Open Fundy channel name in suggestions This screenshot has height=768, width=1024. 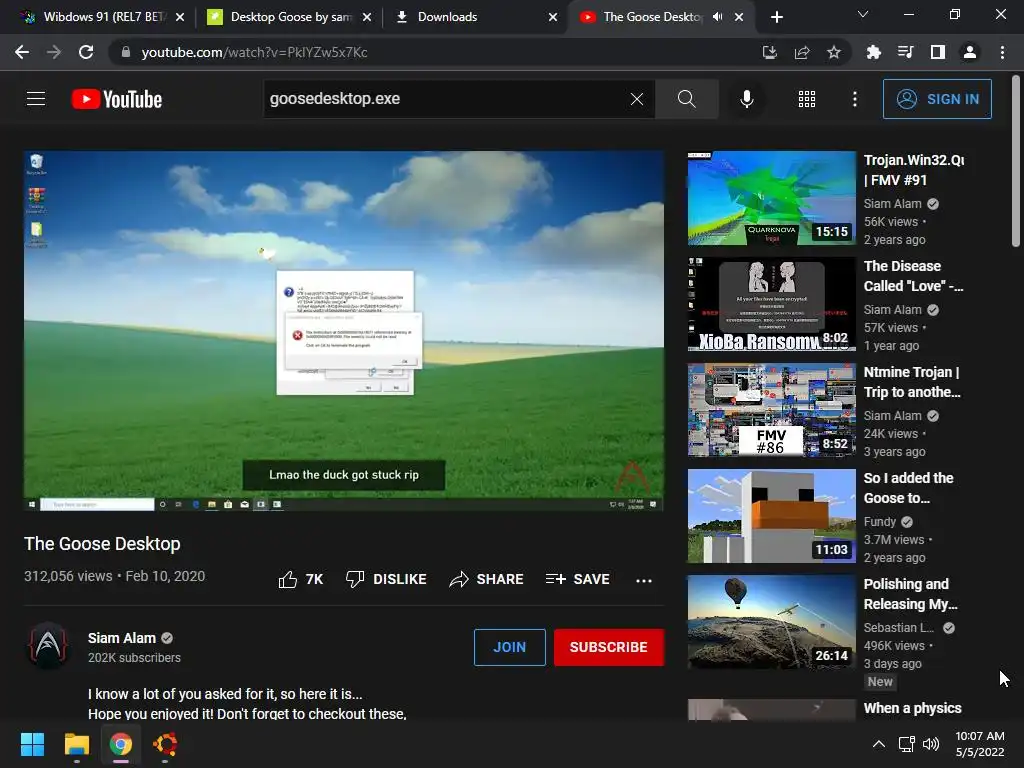click(880, 522)
